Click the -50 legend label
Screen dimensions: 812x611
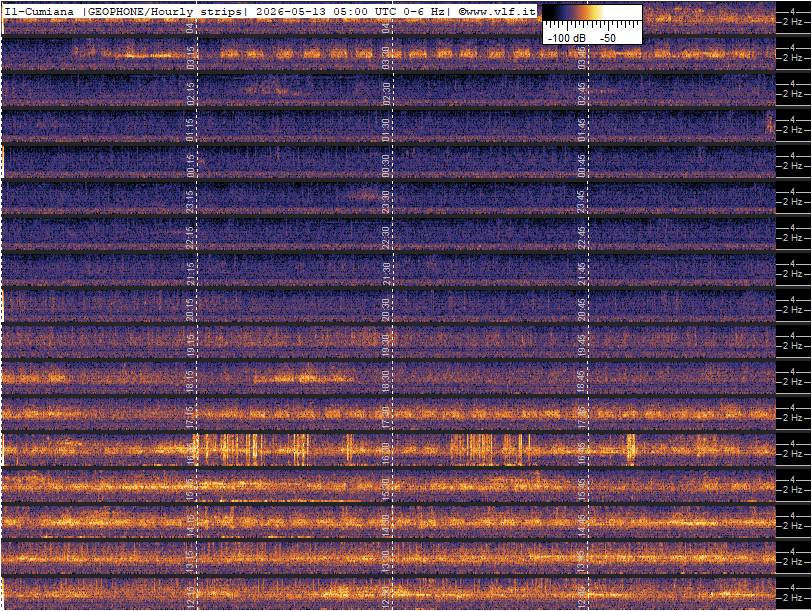608,38
